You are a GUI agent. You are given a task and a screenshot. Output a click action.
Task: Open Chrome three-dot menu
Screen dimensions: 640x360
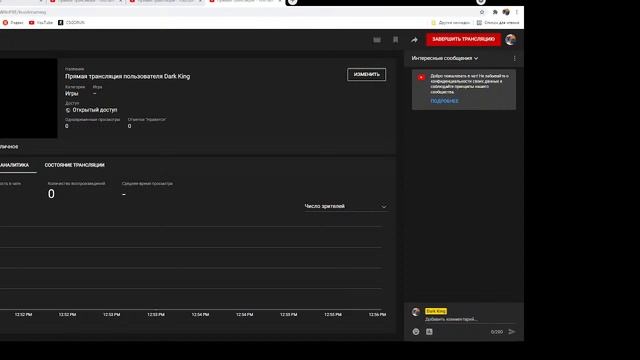pos(517,12)
